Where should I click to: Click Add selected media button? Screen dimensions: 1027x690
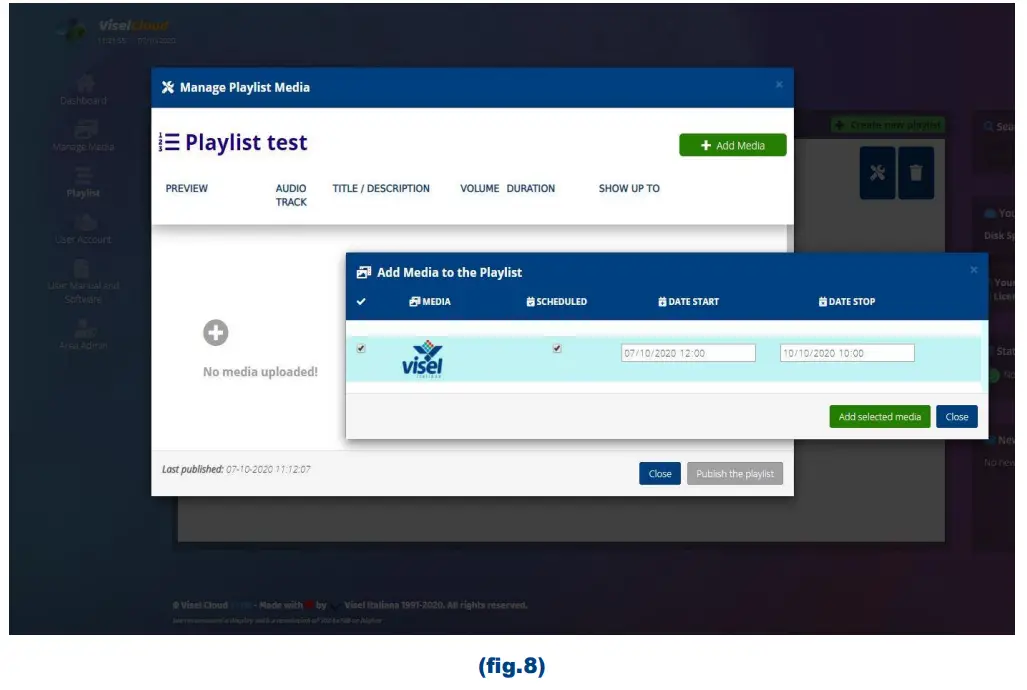point(879,417)
